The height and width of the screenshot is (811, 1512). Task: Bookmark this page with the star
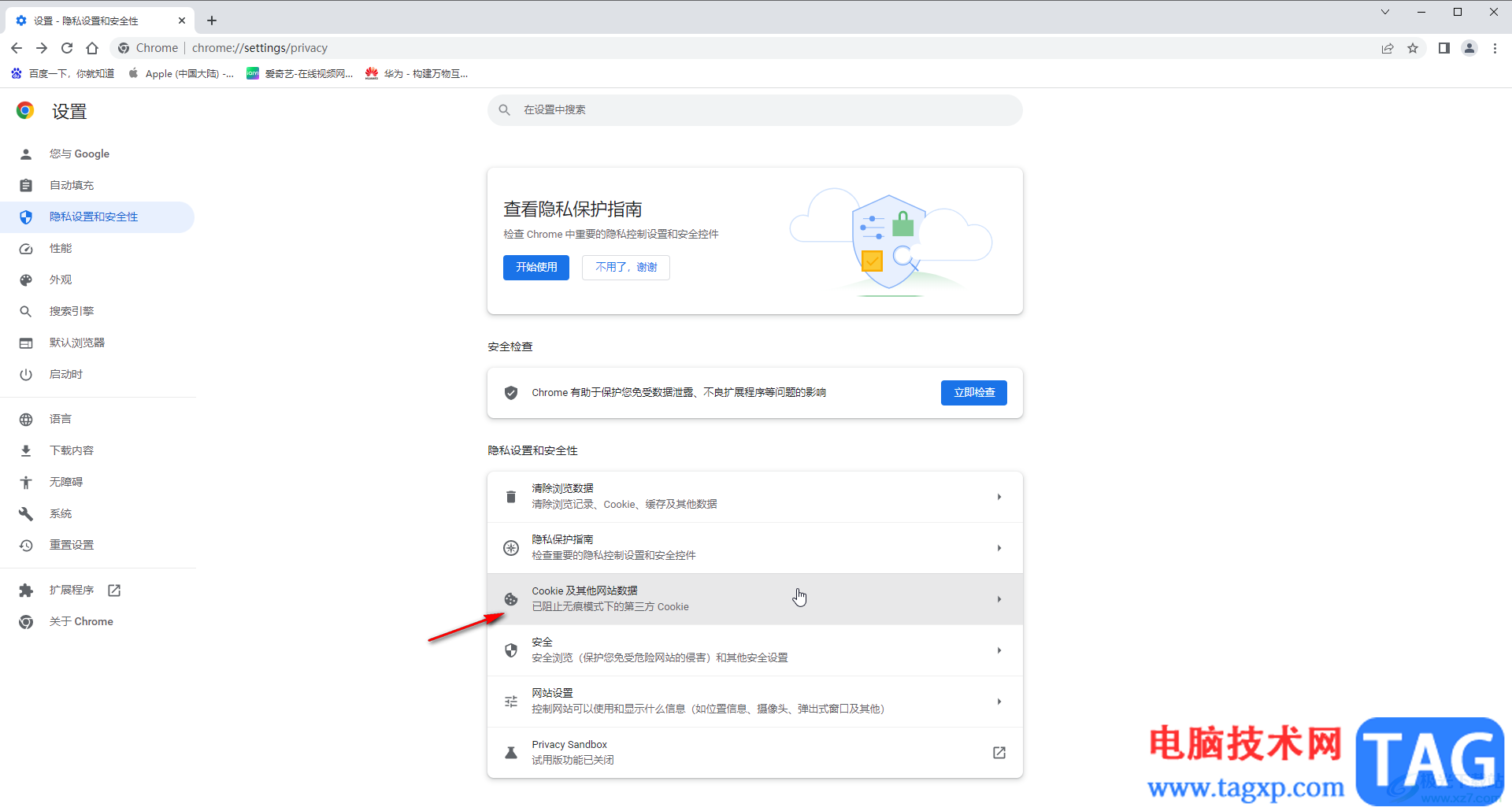(x=1413, y=48)
